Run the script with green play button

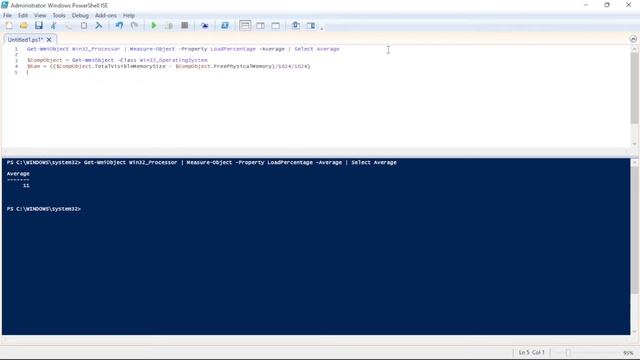click(x=154, y=25)
